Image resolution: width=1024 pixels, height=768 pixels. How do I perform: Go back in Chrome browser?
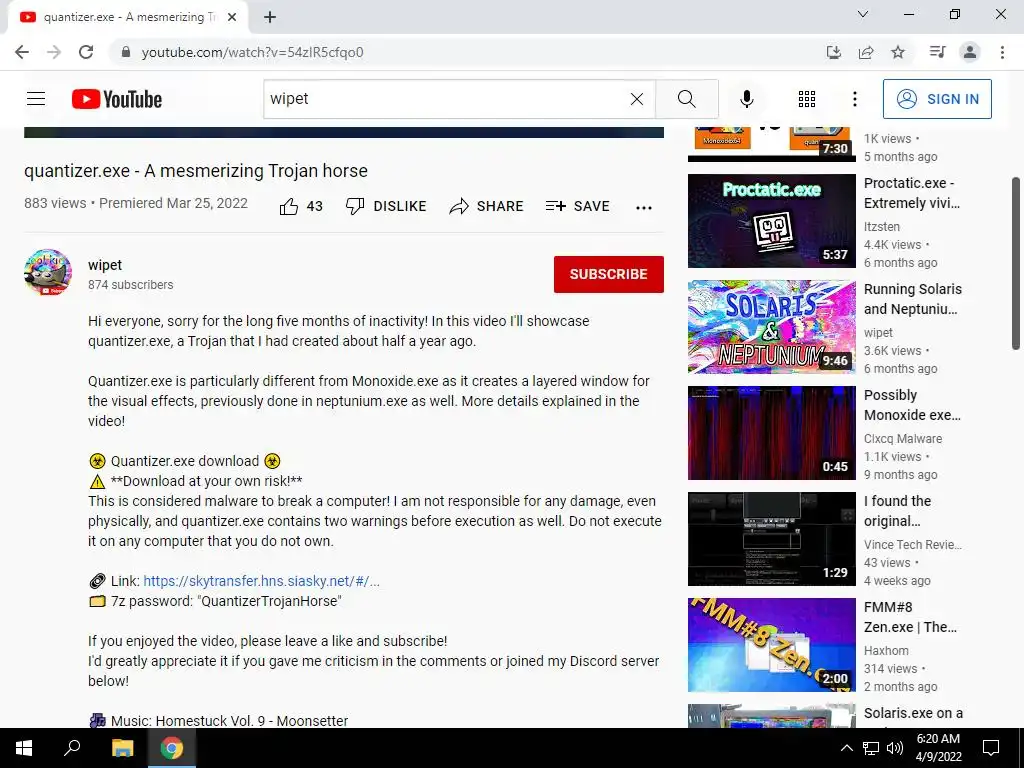22,52
